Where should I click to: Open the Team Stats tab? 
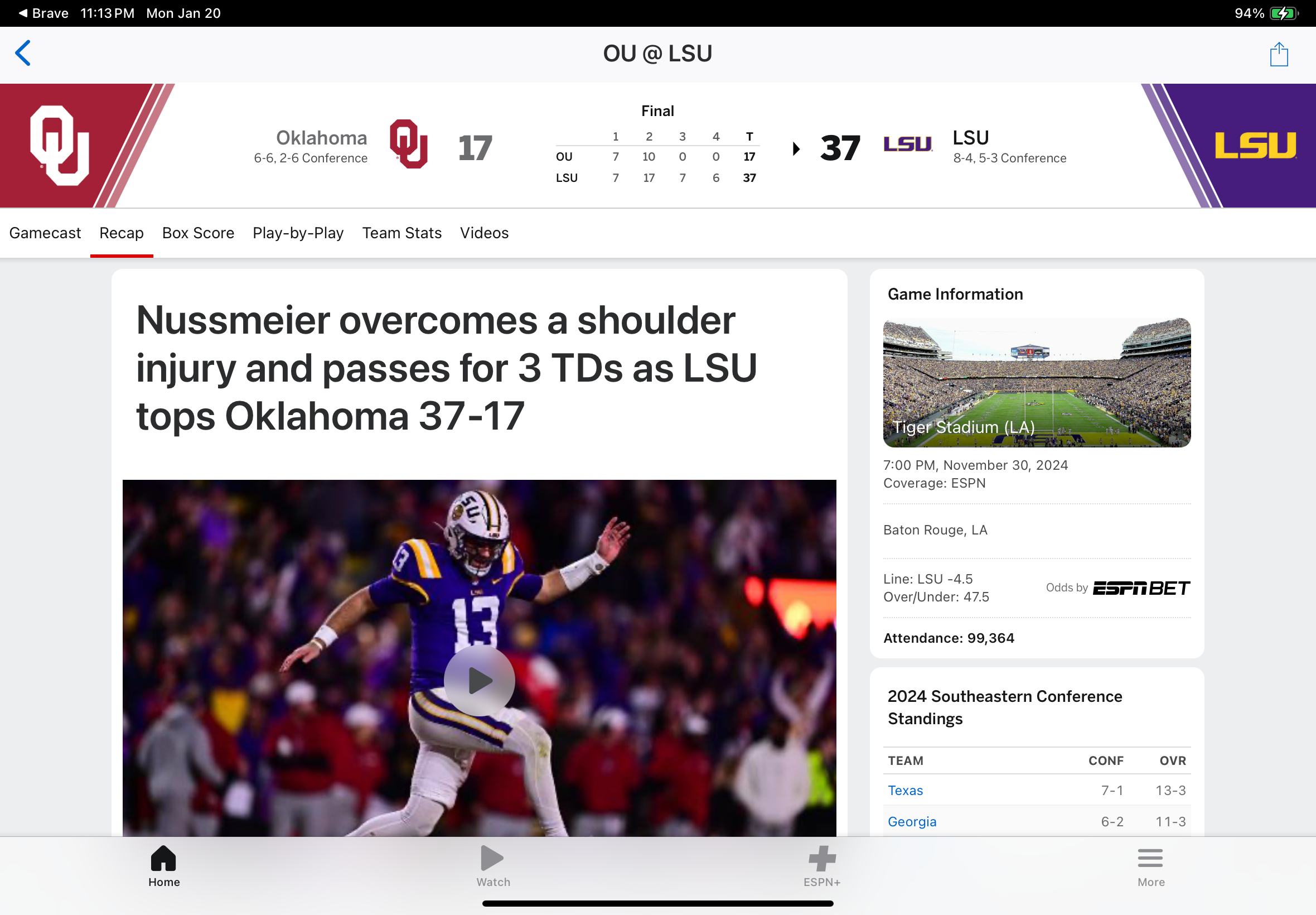(401, 233)
